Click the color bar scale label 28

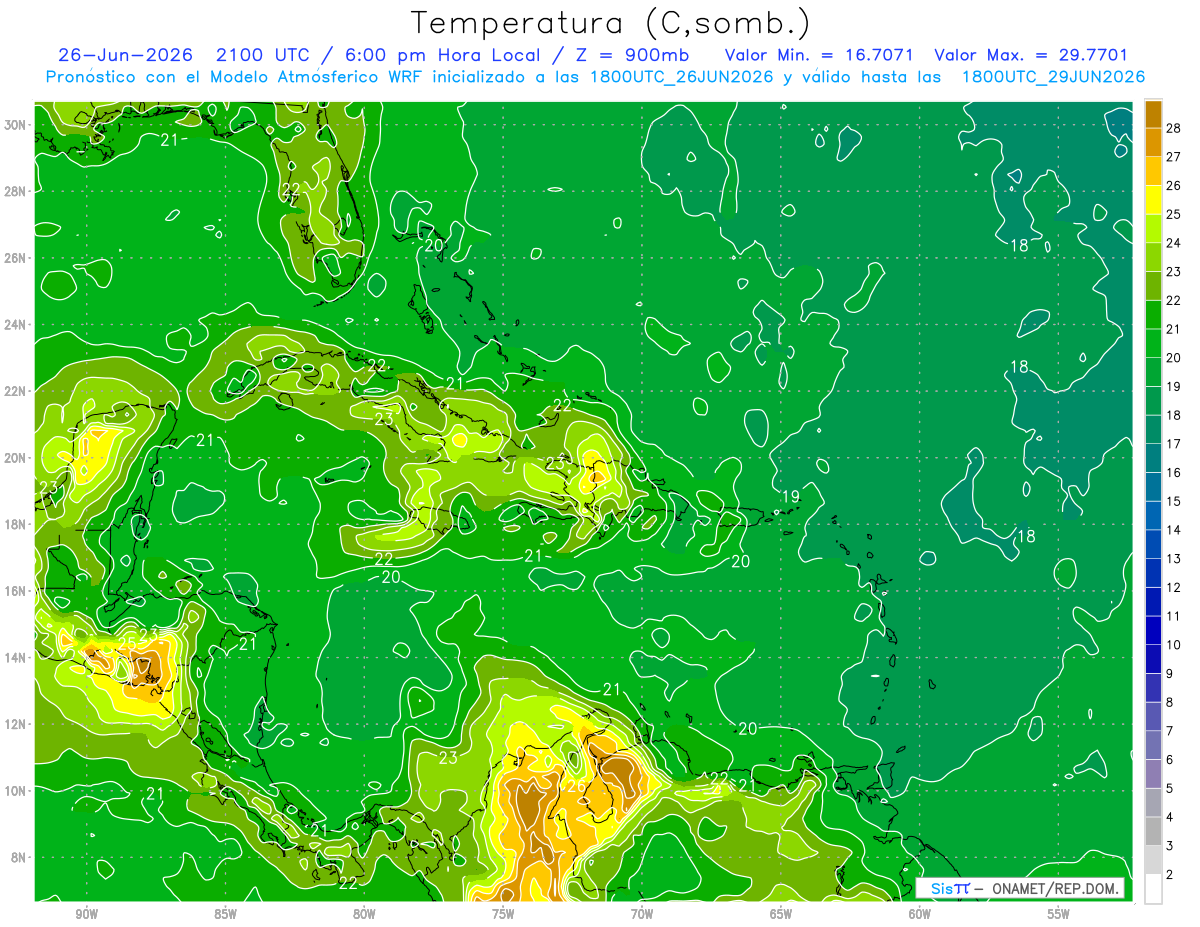[1174, 128]
